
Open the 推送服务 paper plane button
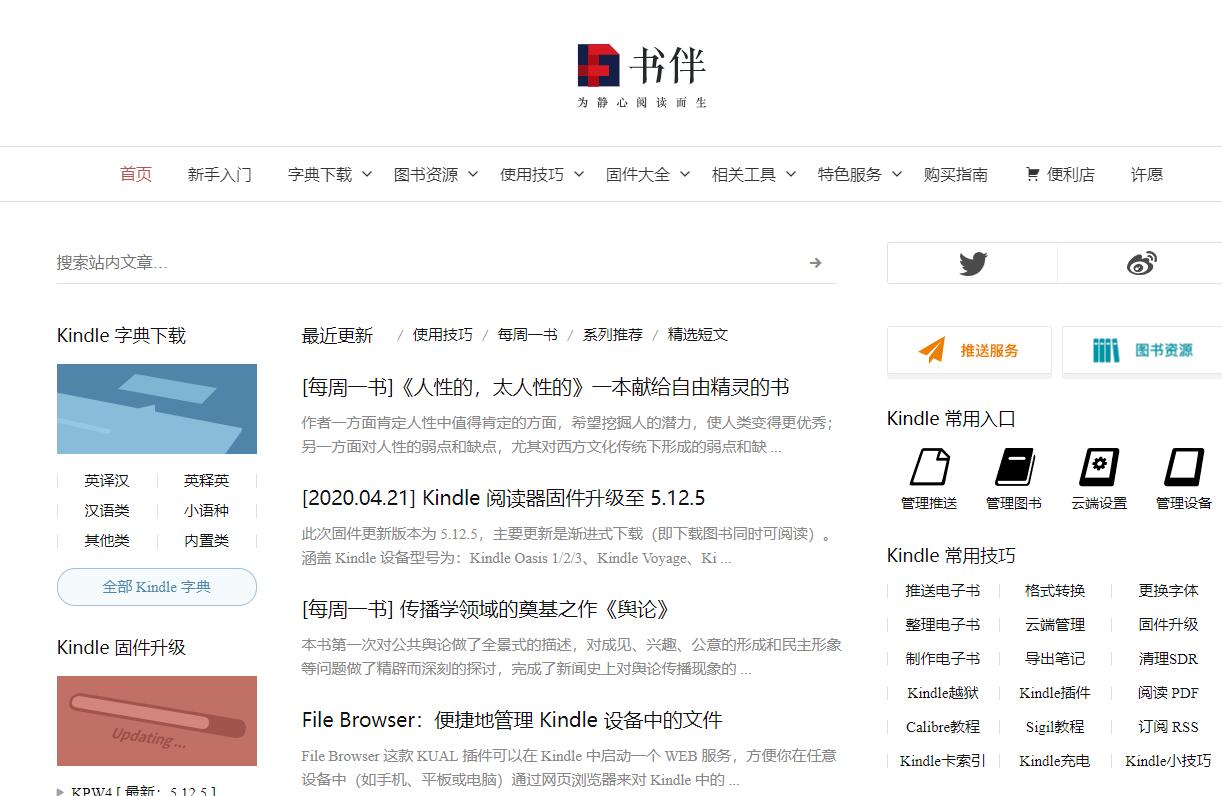(x=969, y=350)
